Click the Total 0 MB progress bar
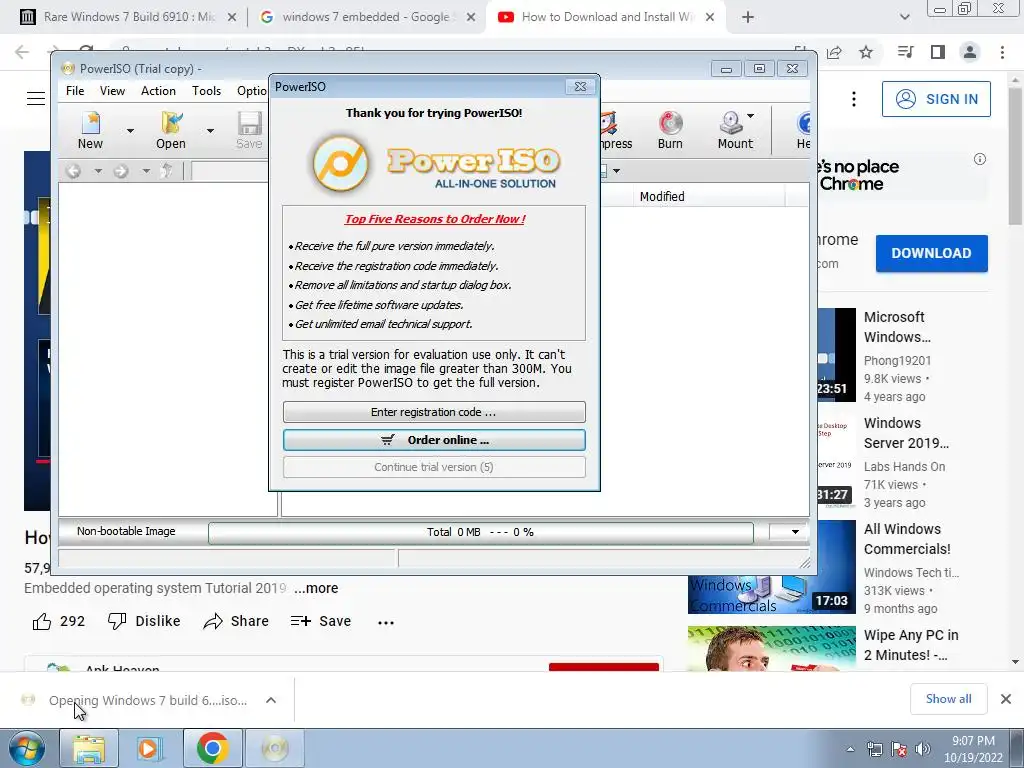 (x=481, y=532)
